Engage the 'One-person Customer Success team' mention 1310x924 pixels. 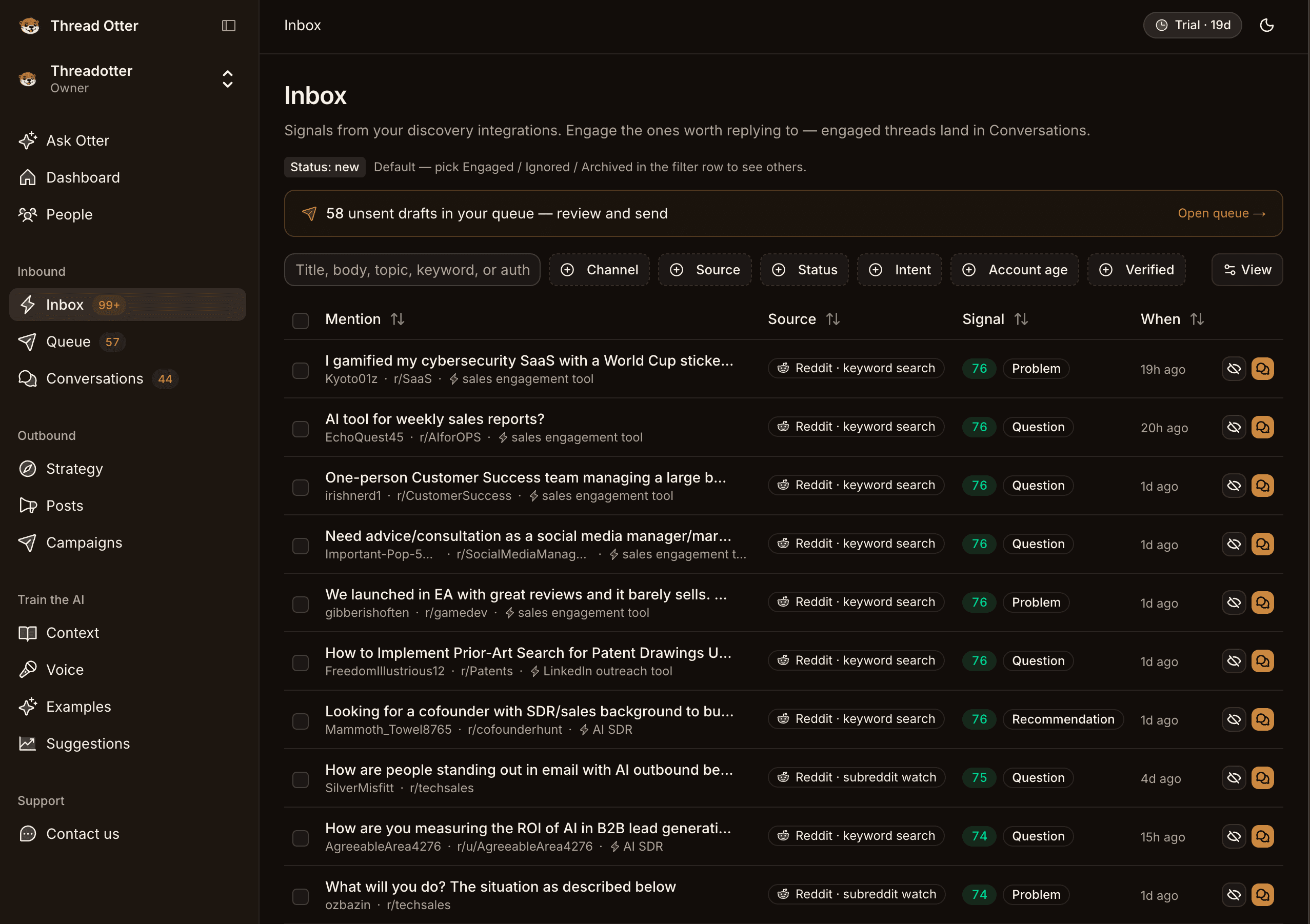click(x=1263, y=486)
